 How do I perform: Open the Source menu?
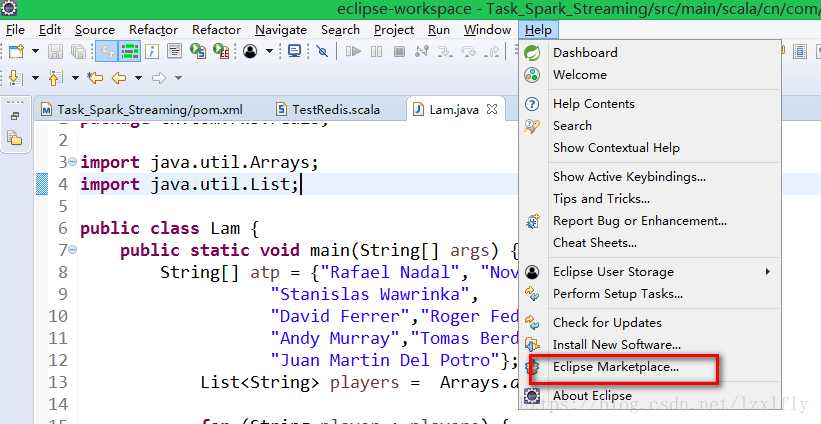(x=95, y=30)
